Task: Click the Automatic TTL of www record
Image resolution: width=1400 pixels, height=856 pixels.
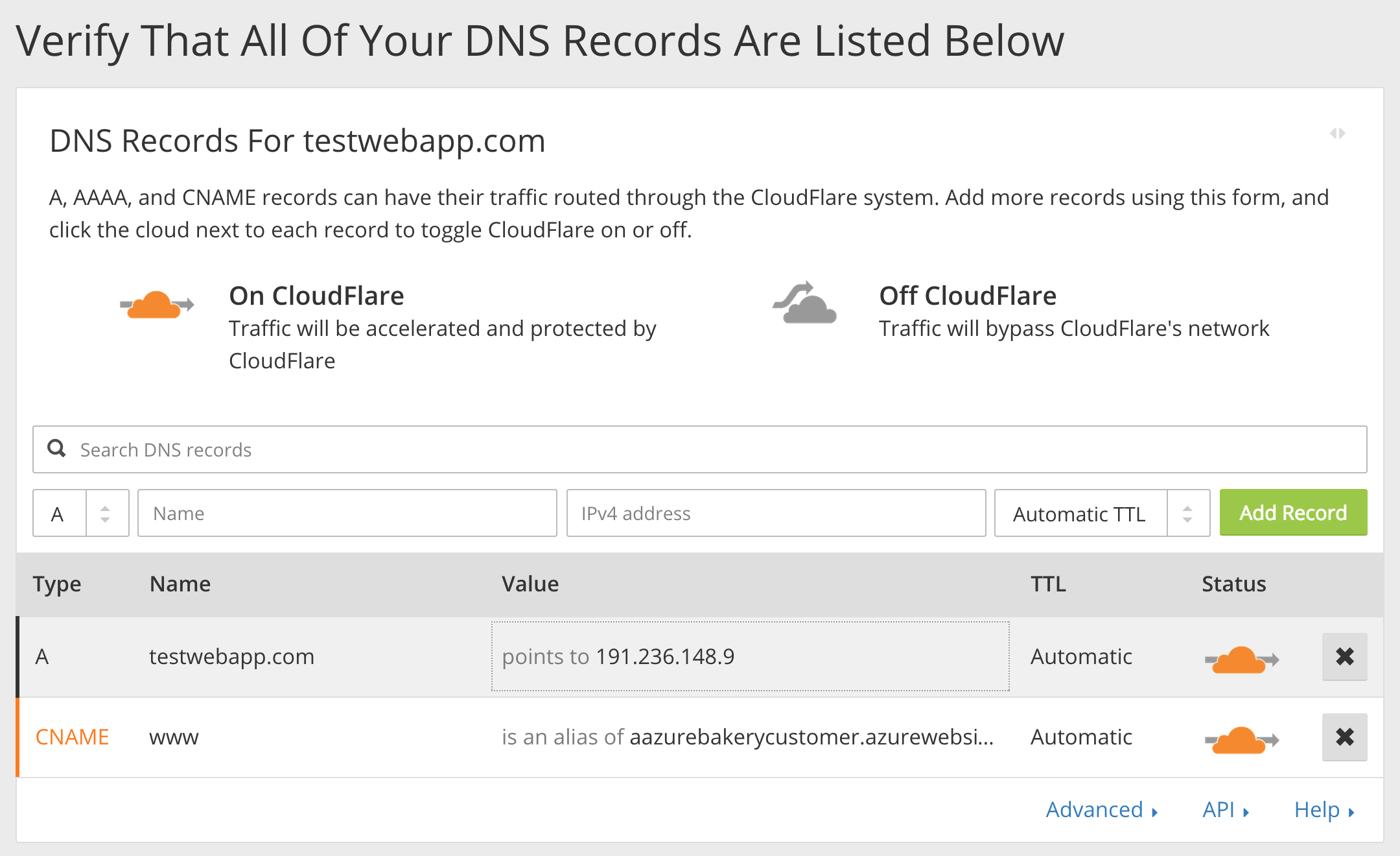Action: coord(1081,737)
